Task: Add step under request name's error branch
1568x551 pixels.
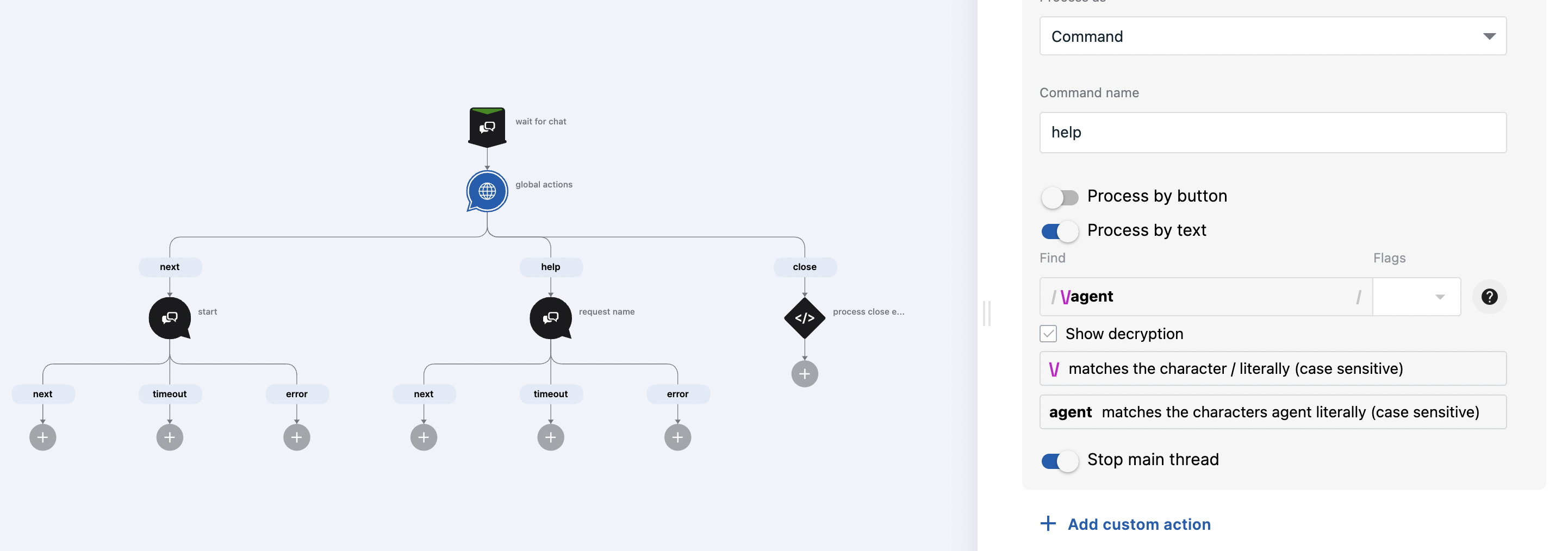Action: [x=677, y=437]
